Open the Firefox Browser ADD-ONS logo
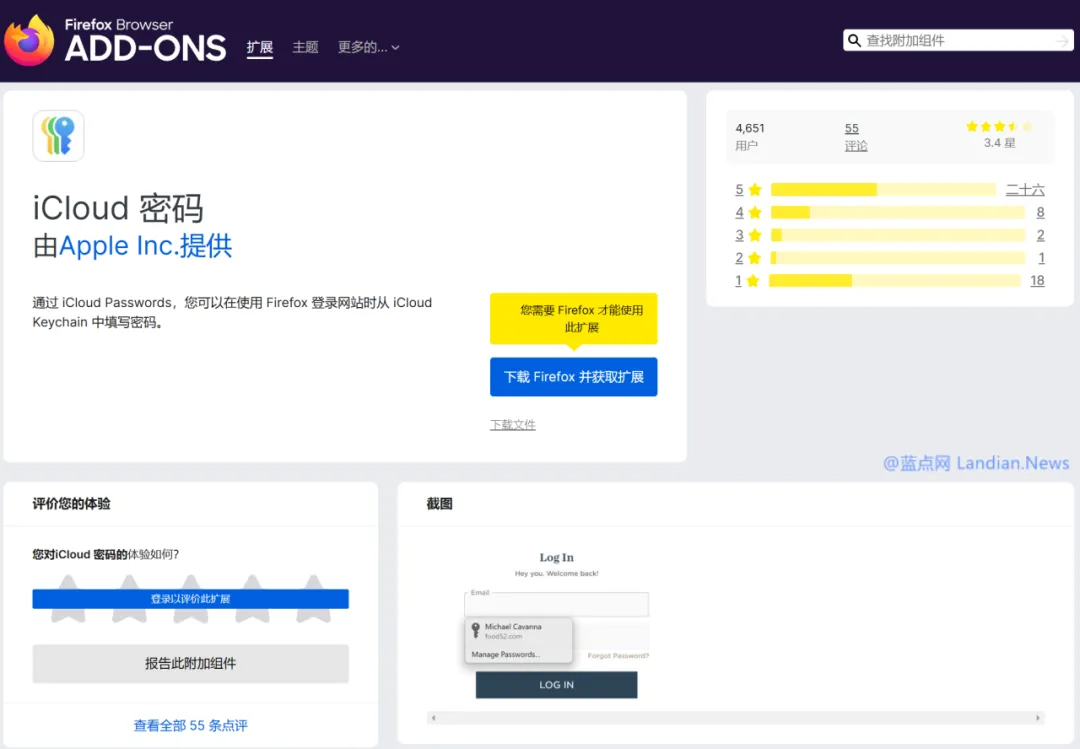This screenshot has width=1080, height=749. coord(116,41)
